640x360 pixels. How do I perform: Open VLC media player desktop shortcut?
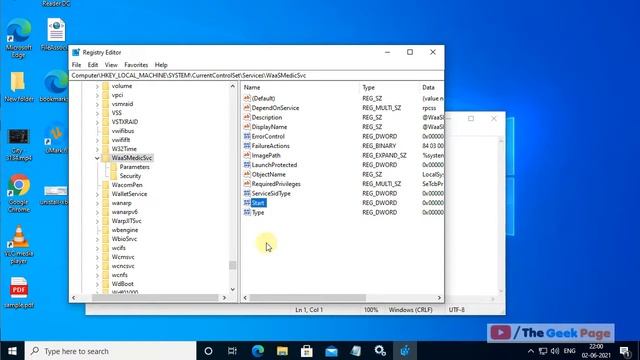coord(19,244)
